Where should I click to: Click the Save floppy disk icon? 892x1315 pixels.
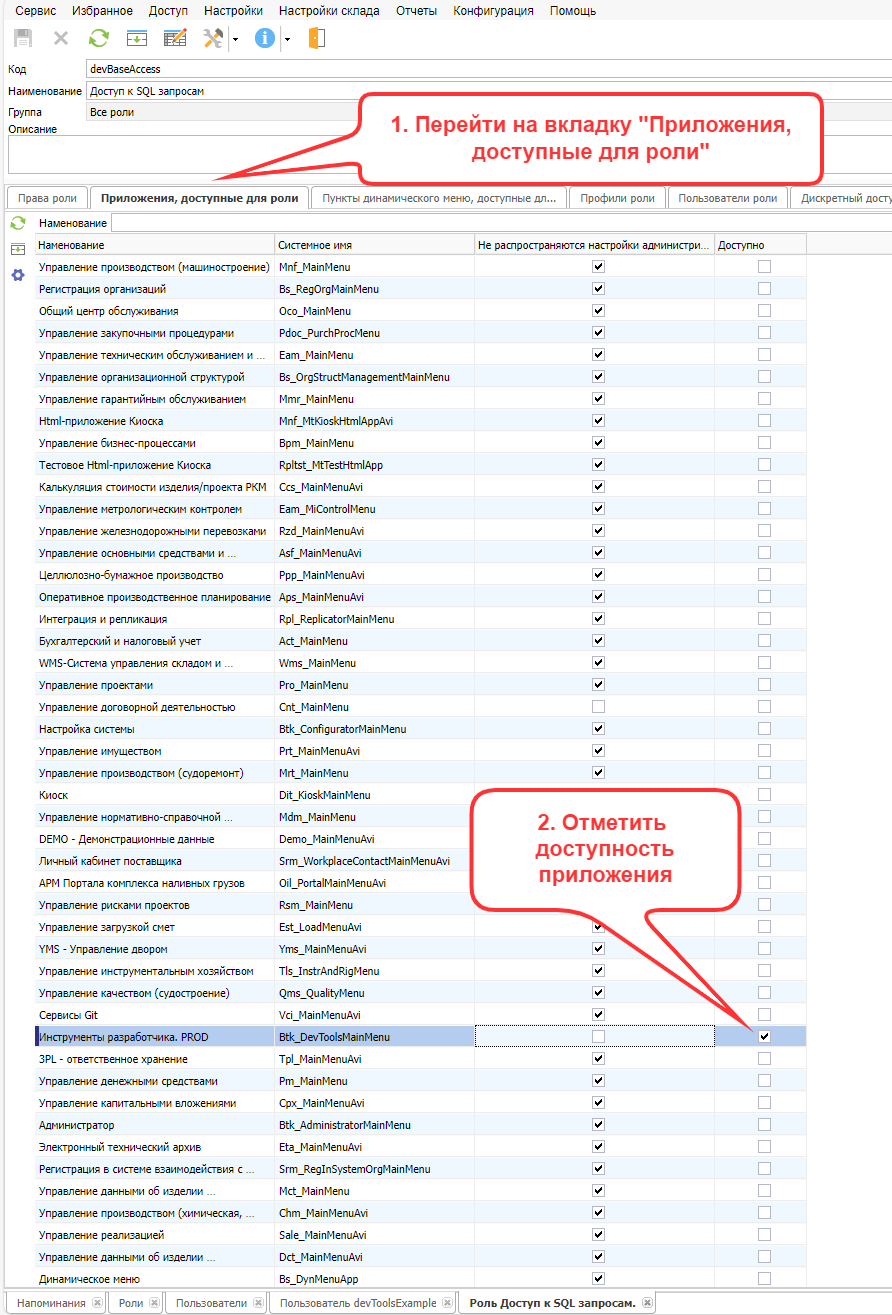23,39
